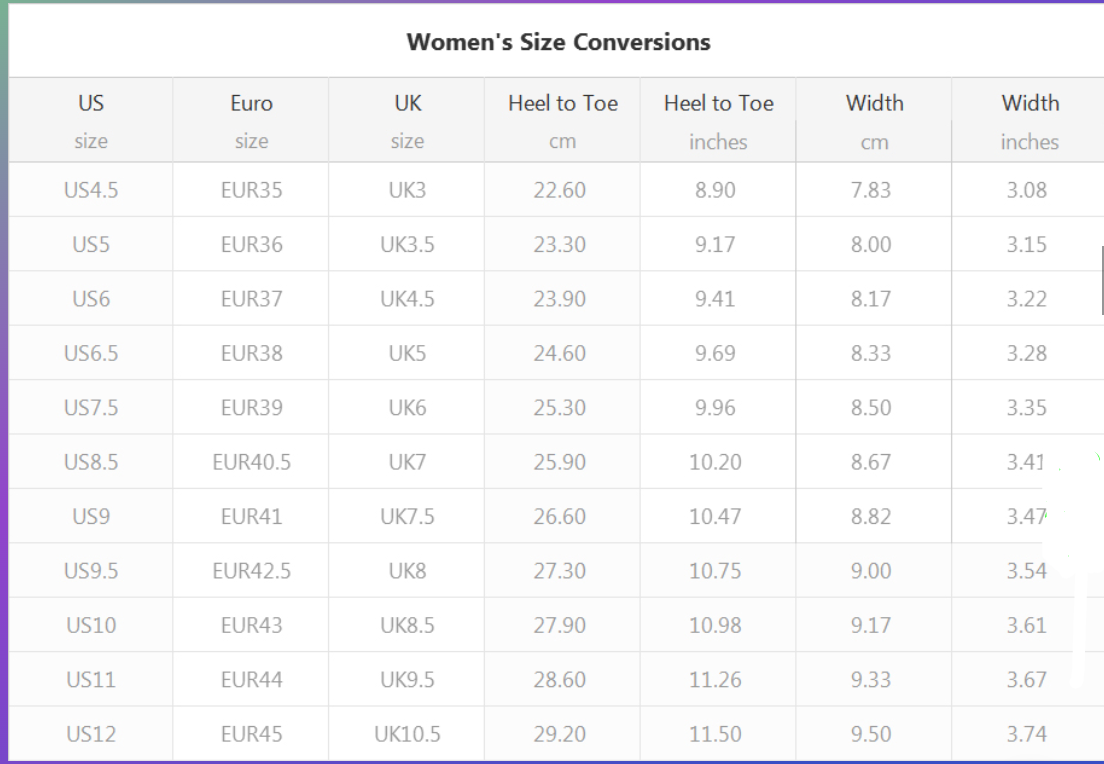Select the "EUR42.5" cell
This screenshot has height=764, width=1104.
[x=251, y=570]
